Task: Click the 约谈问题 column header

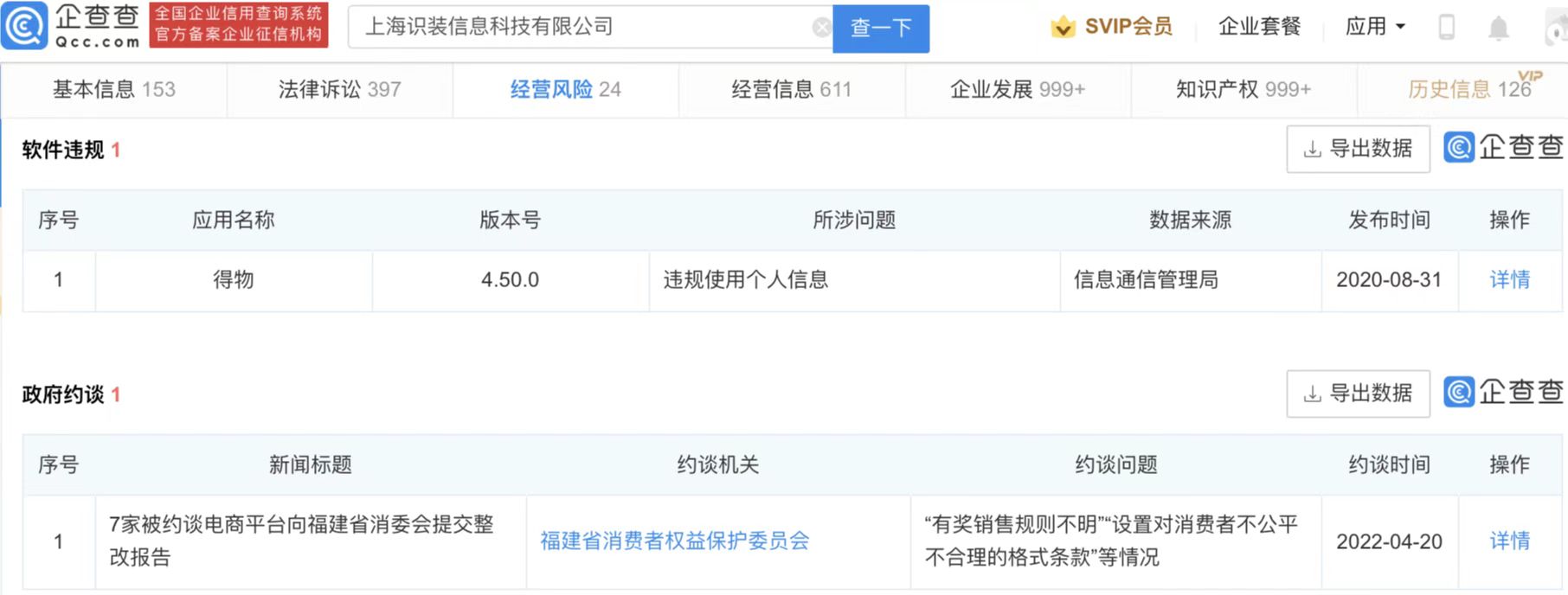Action: (1116, 465)
